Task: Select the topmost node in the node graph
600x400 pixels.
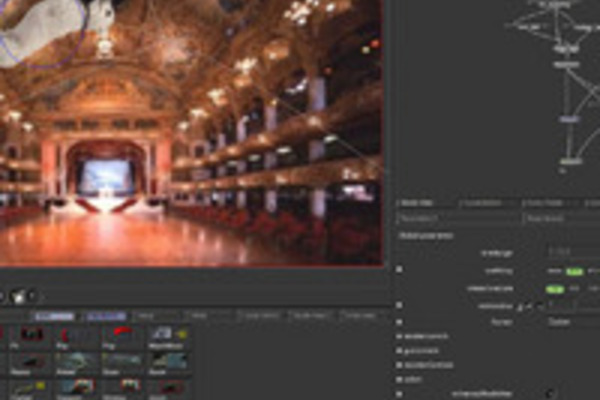Action: 554,4
